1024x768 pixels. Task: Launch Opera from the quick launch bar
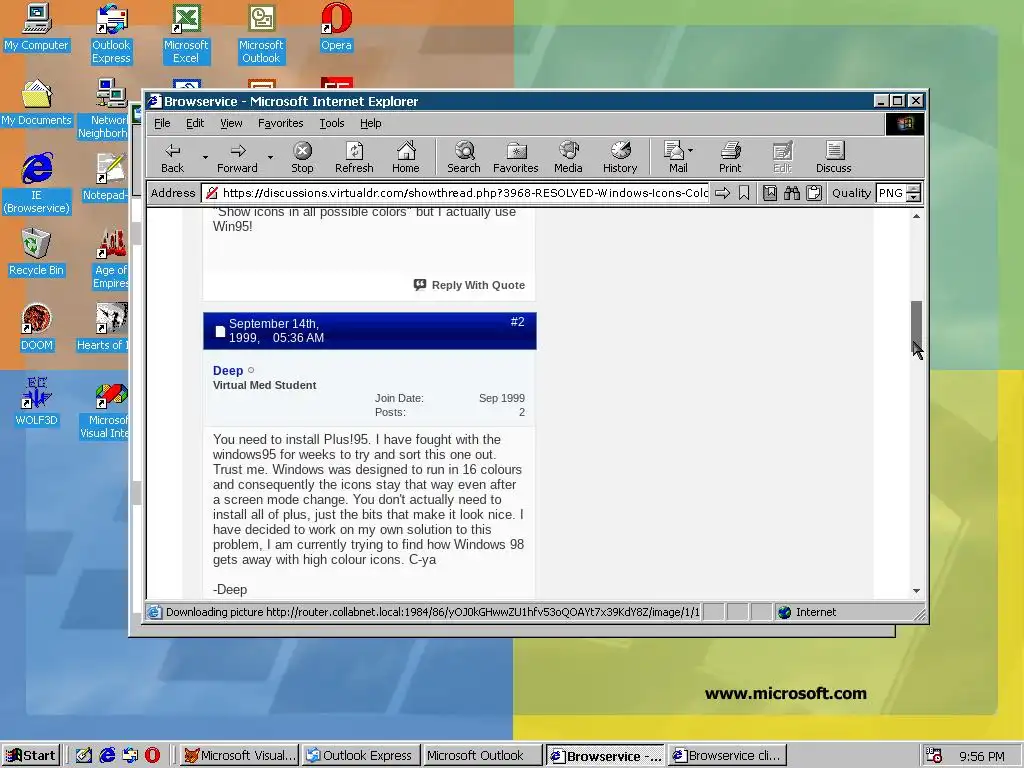click(x=152, y=756)
